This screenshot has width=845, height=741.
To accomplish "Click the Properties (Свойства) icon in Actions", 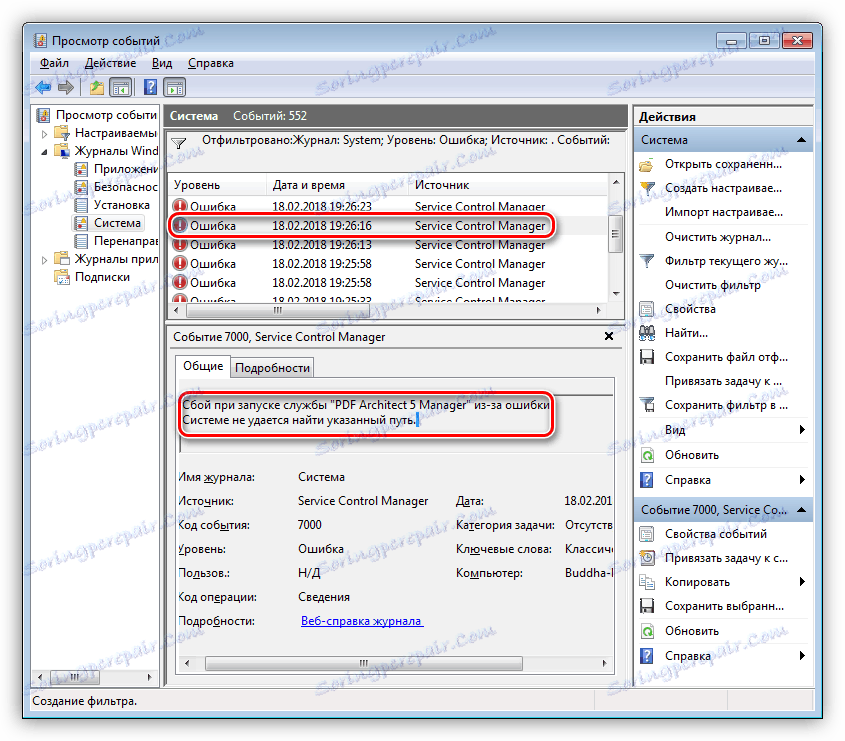I will [647, 309].
